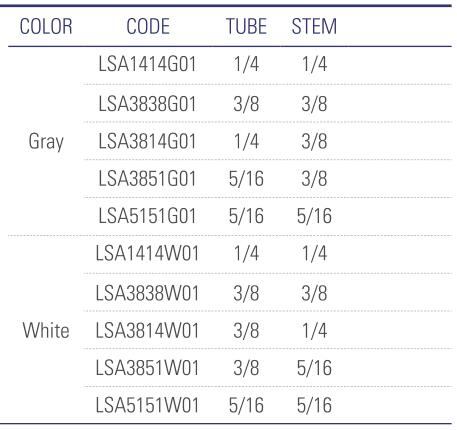Screen dimensions: 457x430
Task: Select code LSA3838G01
Action: [147, 104]
